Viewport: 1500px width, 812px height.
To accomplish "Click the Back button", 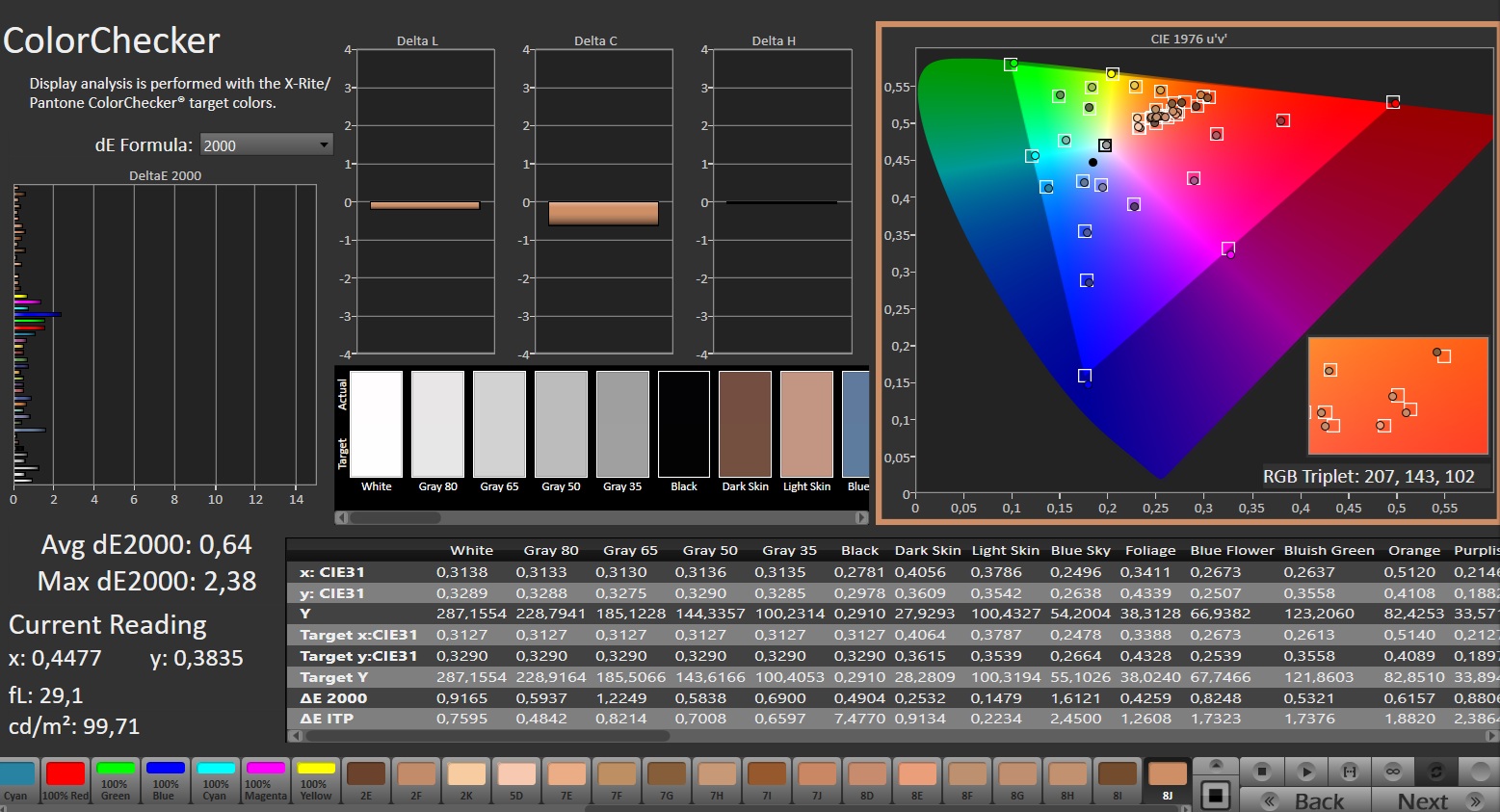I will 1305,800.
